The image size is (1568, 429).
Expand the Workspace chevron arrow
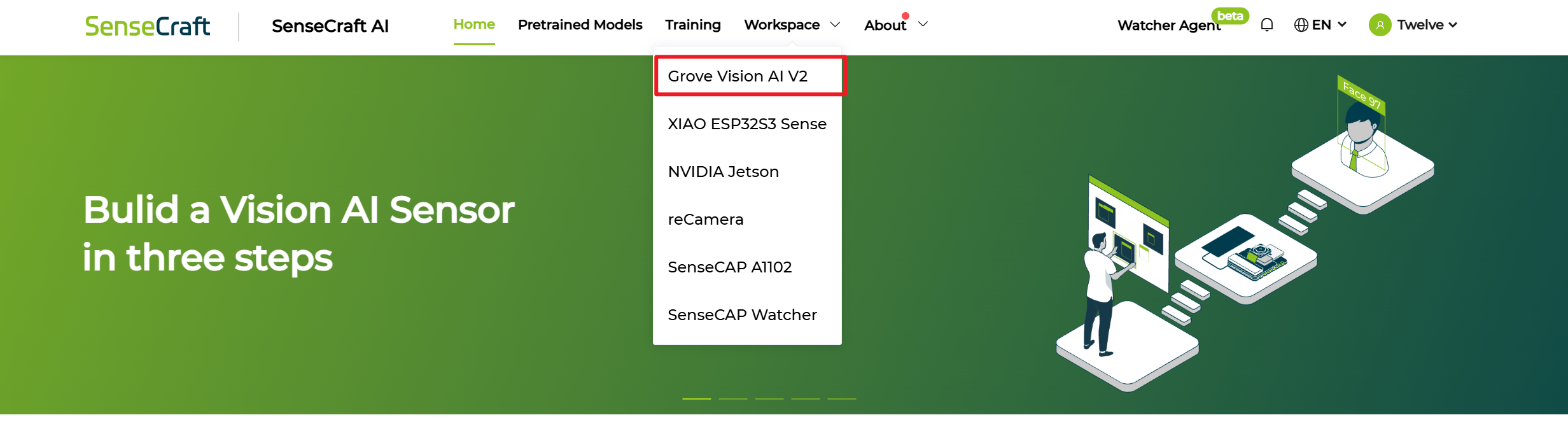(836, 25)
